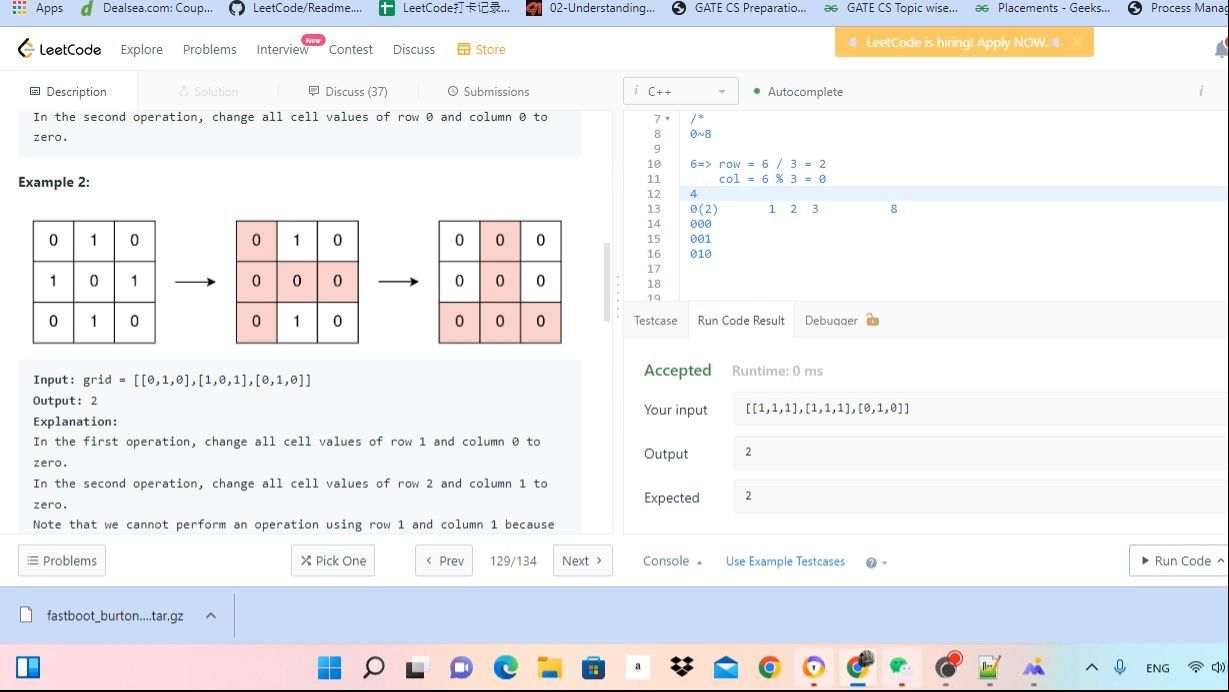This screenshot has height=692, width=1229.
Task: Toggle the Autocomplete setting
Action: click(797, 91)
